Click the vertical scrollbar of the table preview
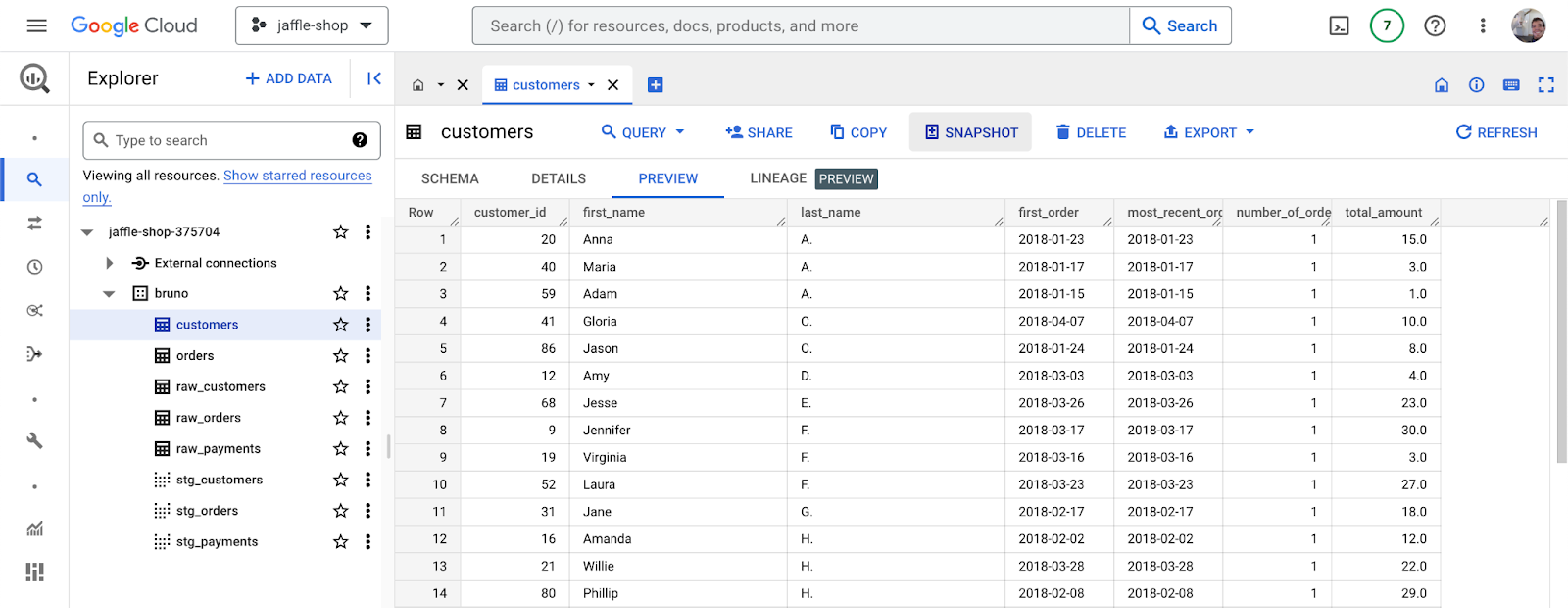 point(1561,331)
